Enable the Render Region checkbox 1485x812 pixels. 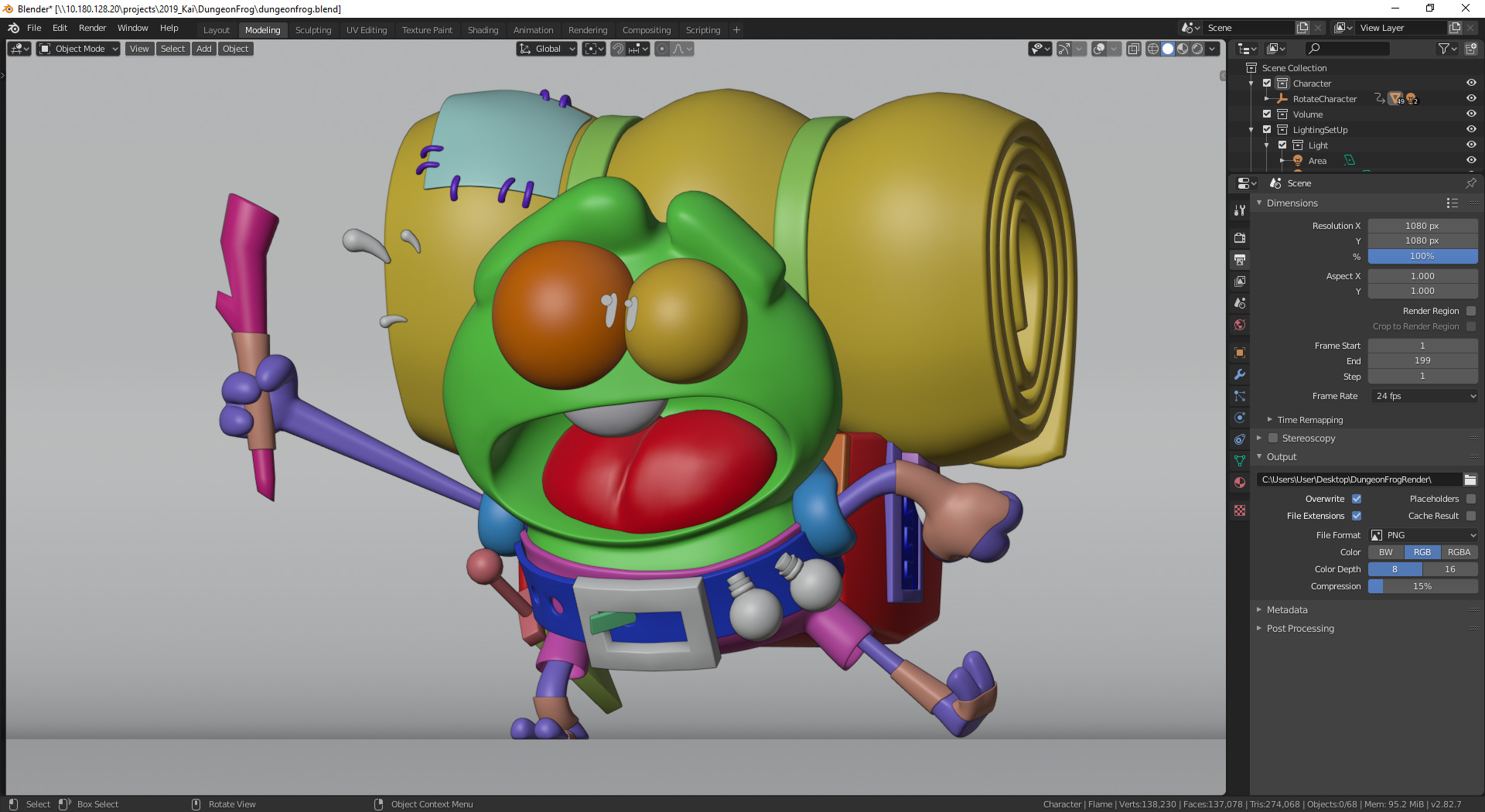coord(1471,311)
